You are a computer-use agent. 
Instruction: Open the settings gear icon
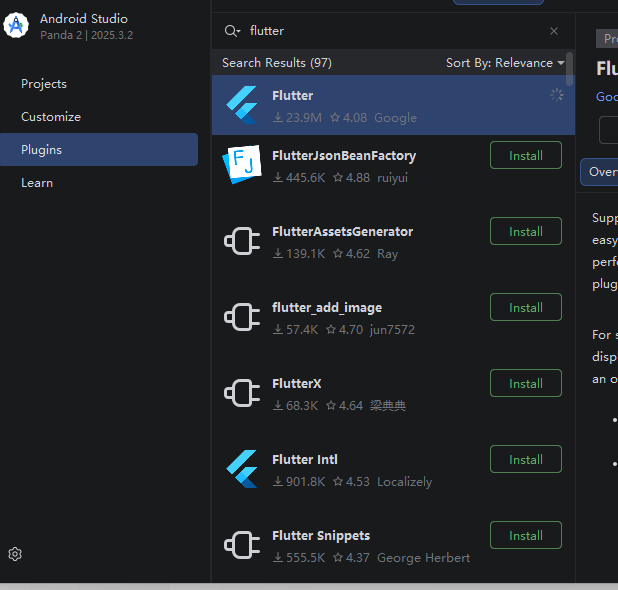(15, 554)
